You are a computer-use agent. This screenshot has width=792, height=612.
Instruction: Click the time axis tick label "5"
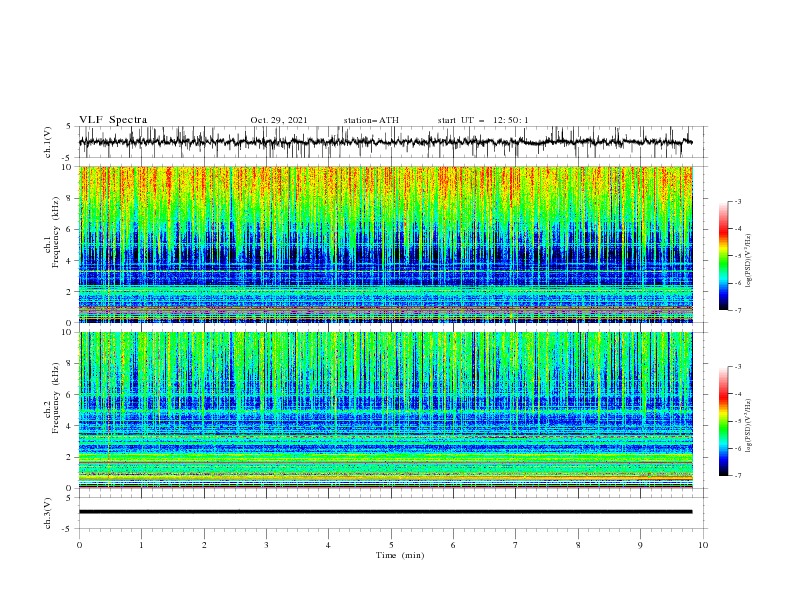[391, 545]
